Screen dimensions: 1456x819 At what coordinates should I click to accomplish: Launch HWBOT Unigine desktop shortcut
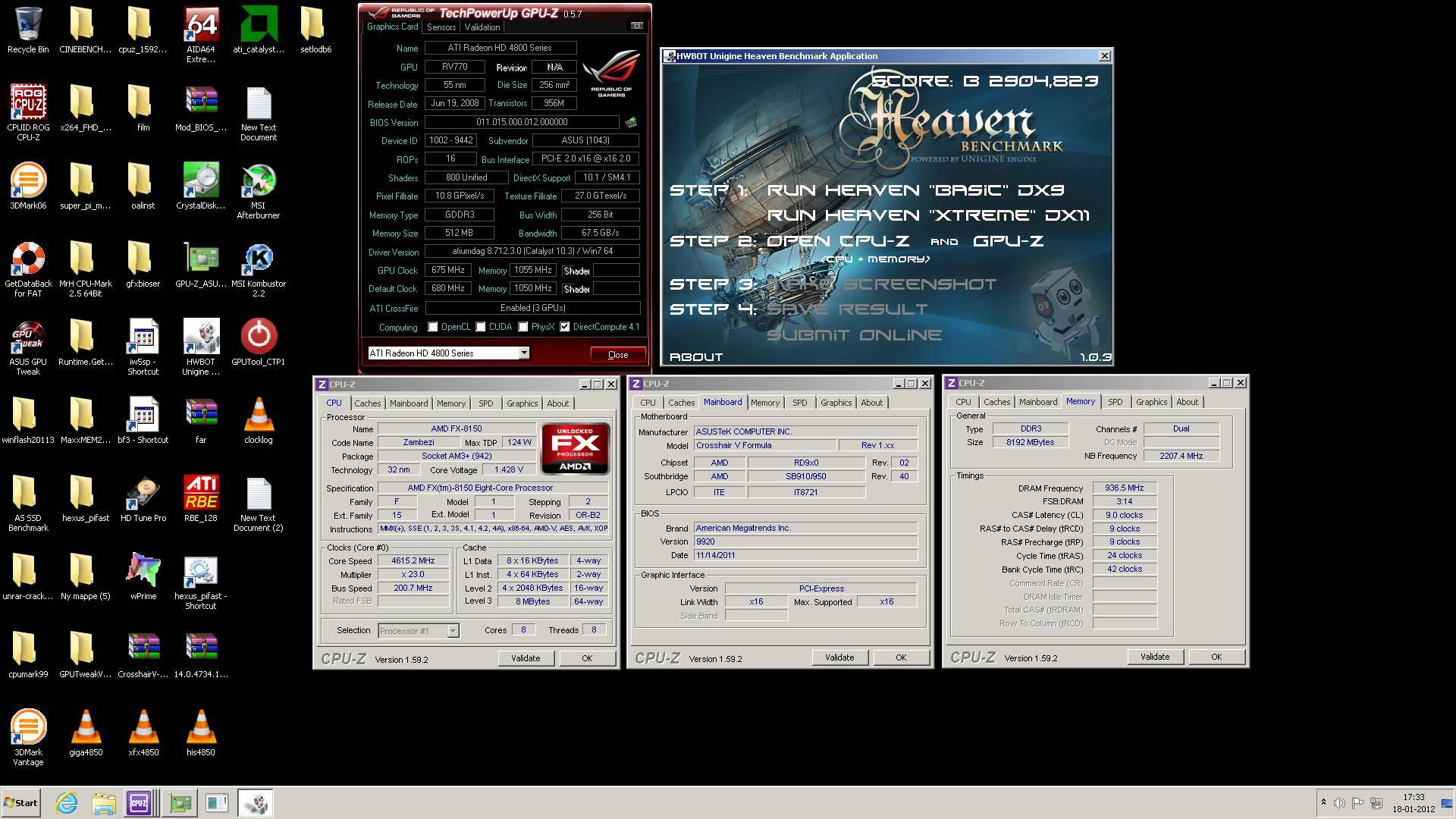point(201,347)
